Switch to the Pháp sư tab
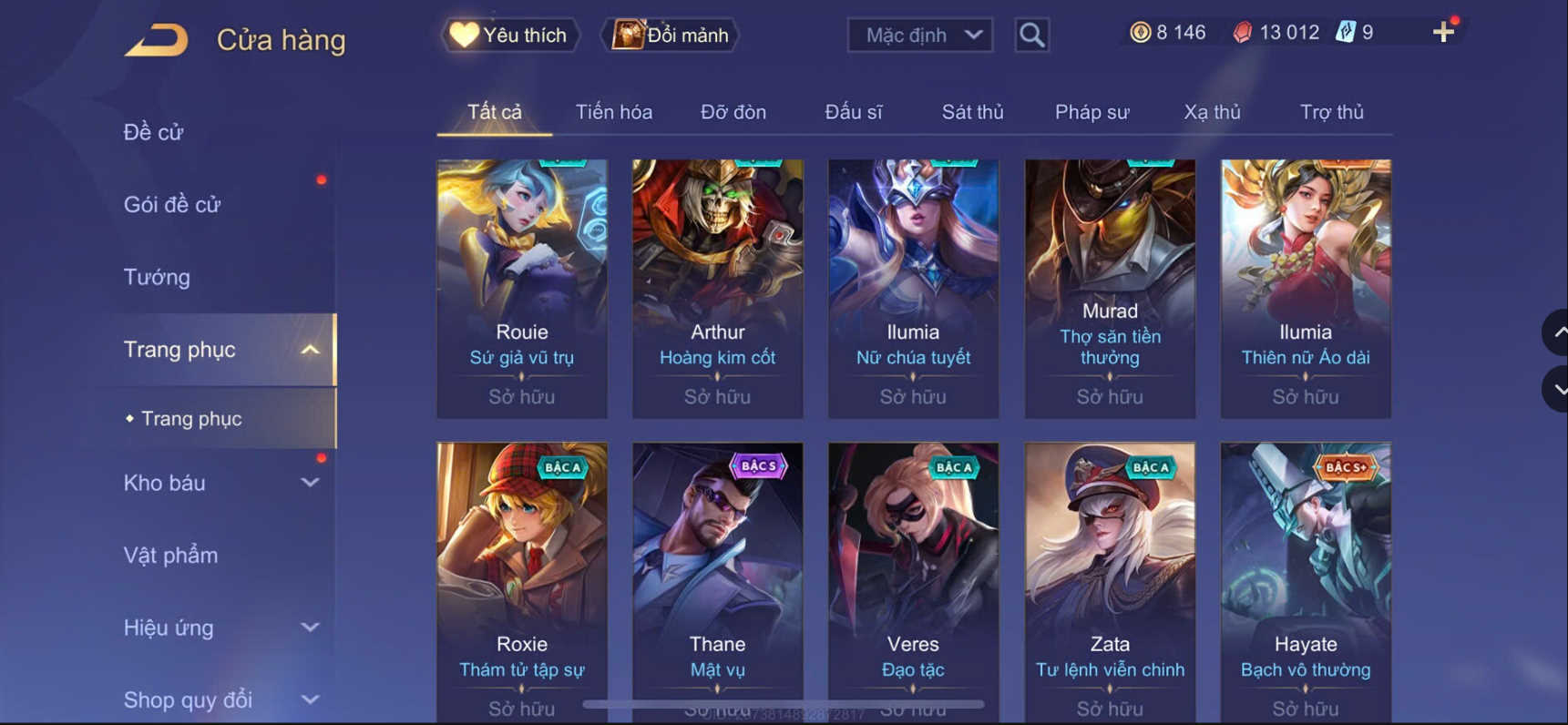1568x725 pixels. (x=1091, y=112)
